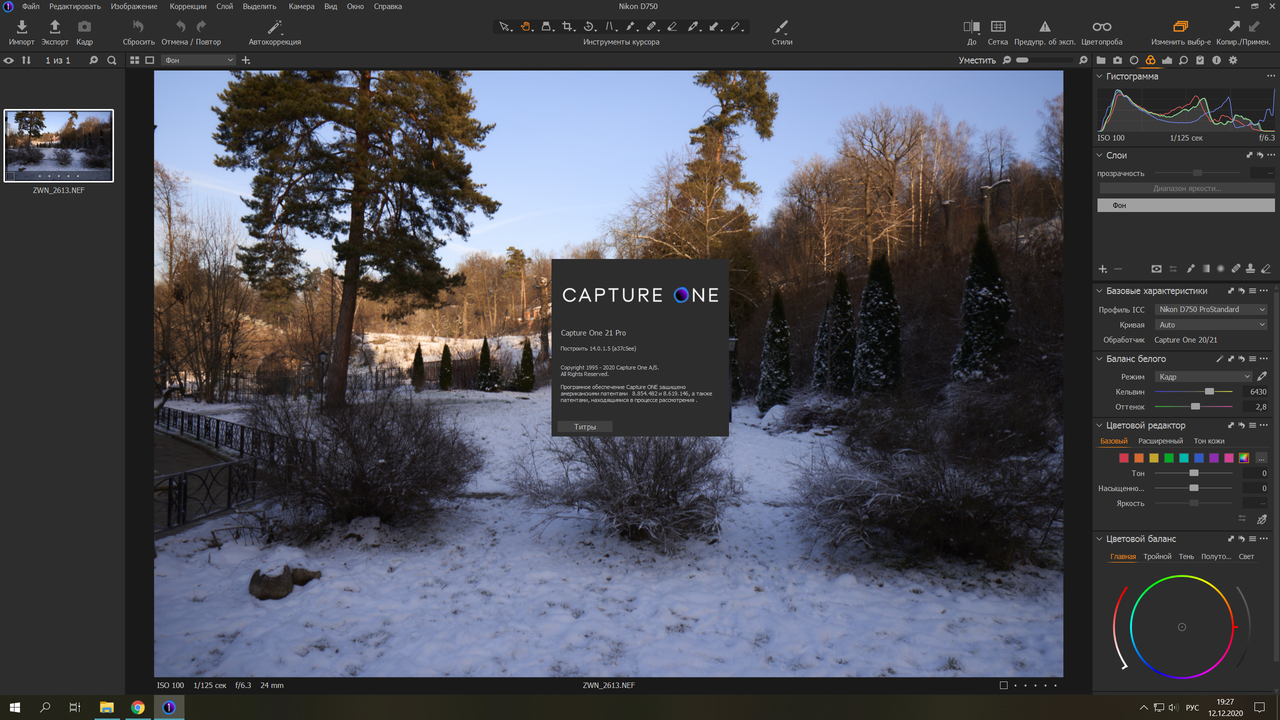
Task: Collapse the Гистограмма panel
Action: tap(1101, 76)
